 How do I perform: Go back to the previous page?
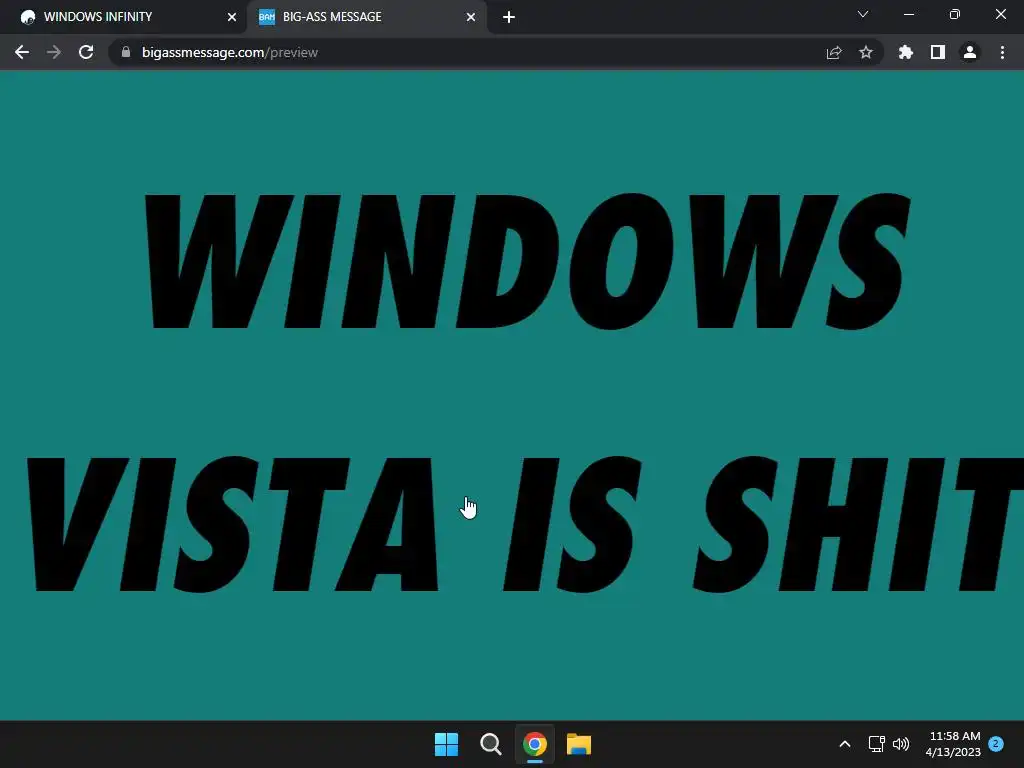pos(22,52)
